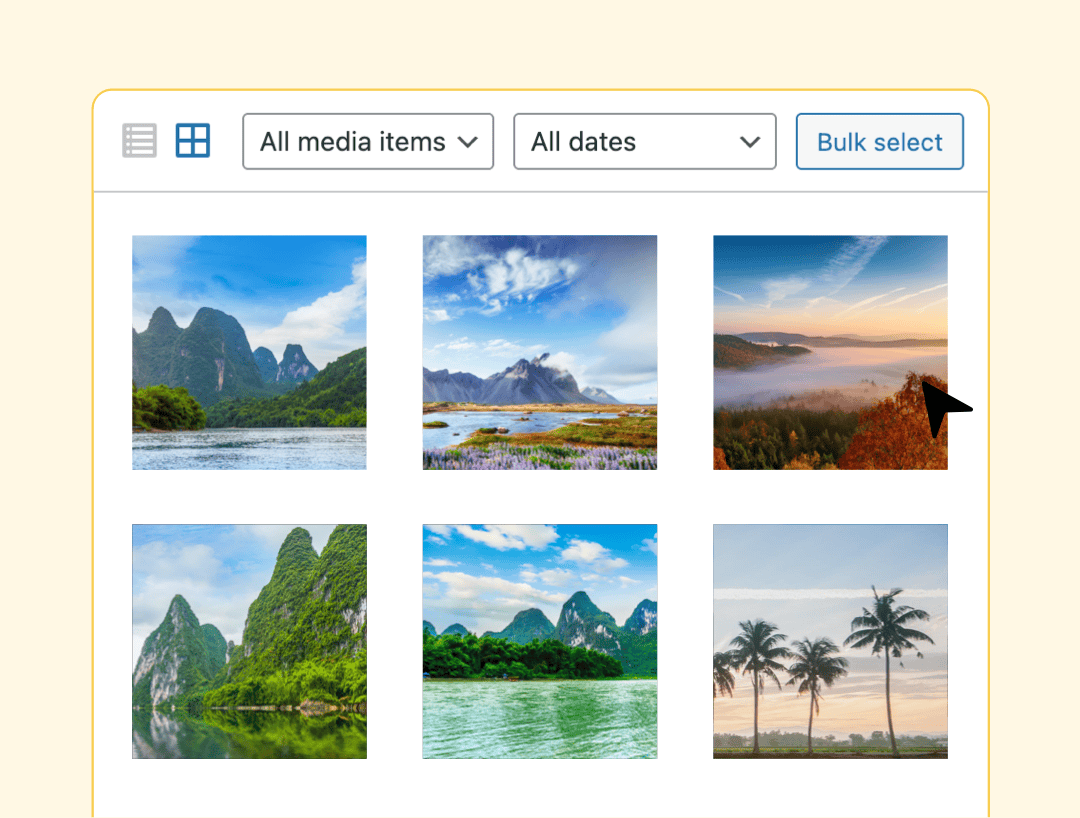Viewport: 1080px width, 818px height.
Task: Open the snowy mountain lake photo
Action: (540, 352)
